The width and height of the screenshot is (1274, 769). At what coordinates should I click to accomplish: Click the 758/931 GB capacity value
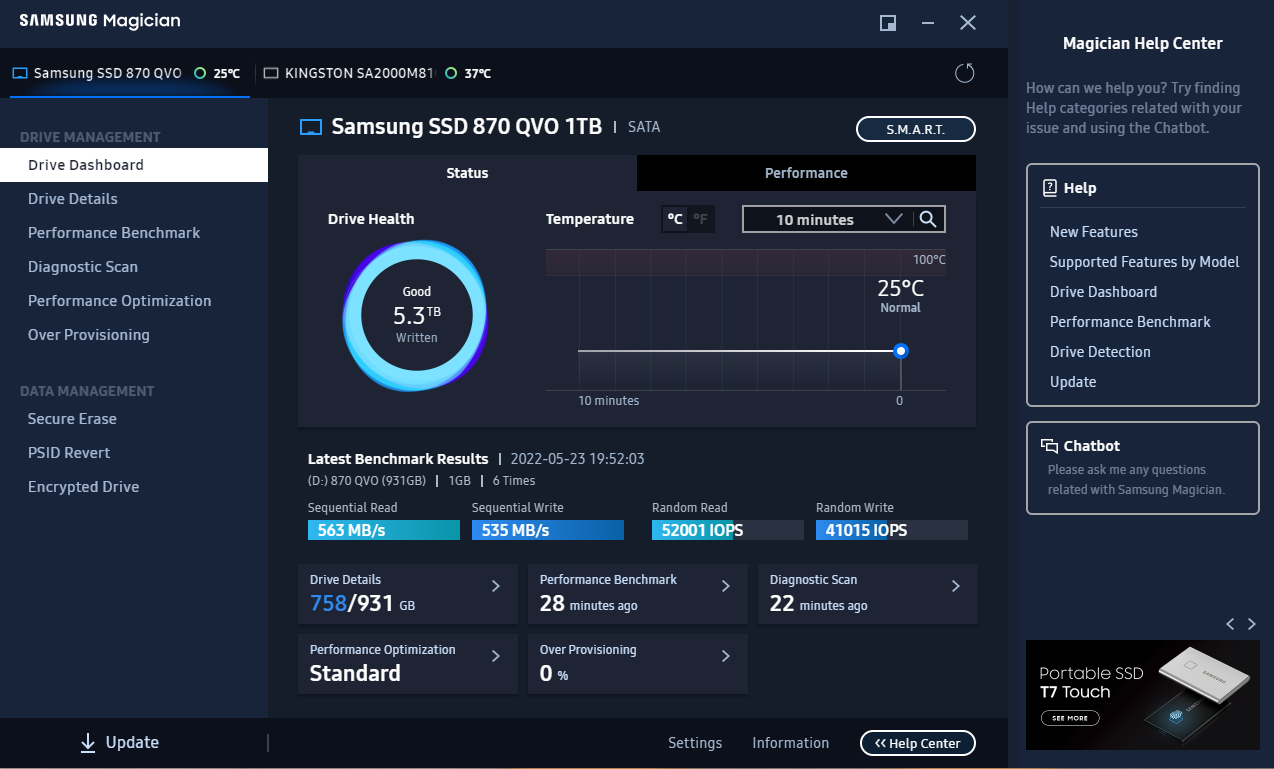point(362,603)
